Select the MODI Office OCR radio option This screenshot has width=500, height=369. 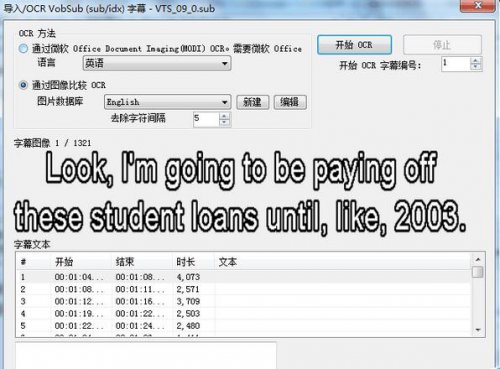click(23, 49)
